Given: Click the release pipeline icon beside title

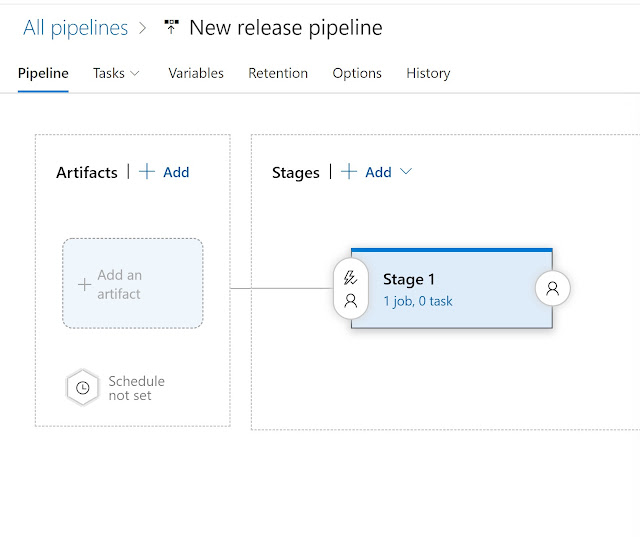Looking at the screenshot, I should [x=171, y=27].
